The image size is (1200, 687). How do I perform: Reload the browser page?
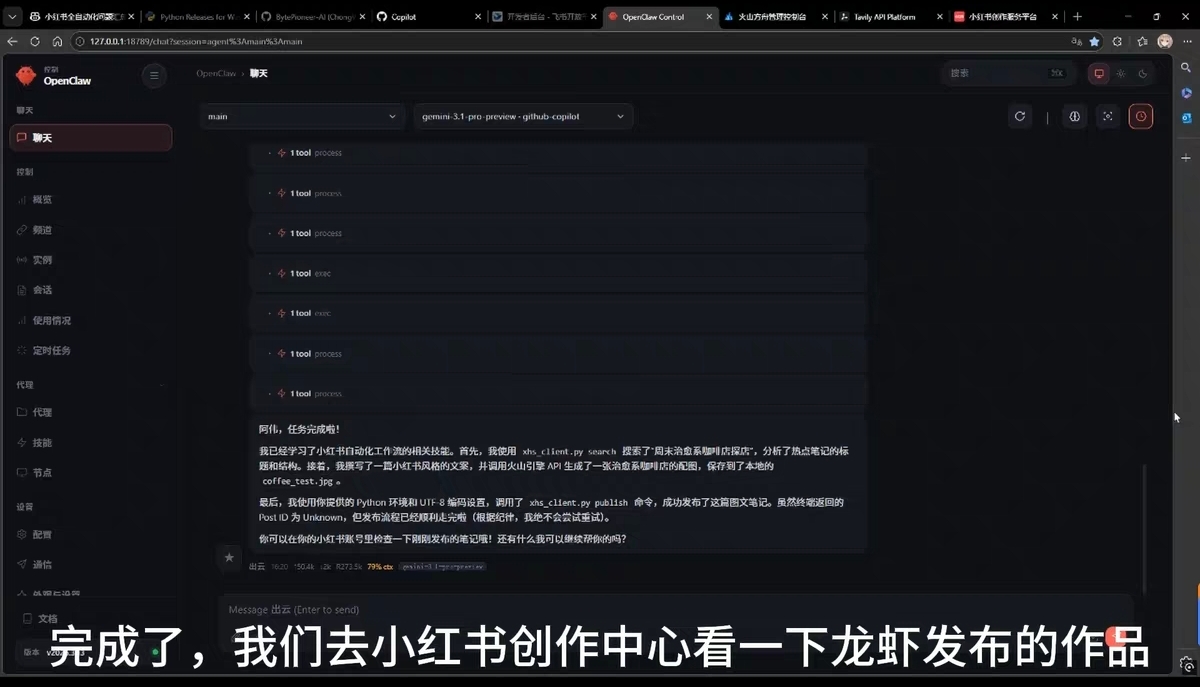point(35,41)
